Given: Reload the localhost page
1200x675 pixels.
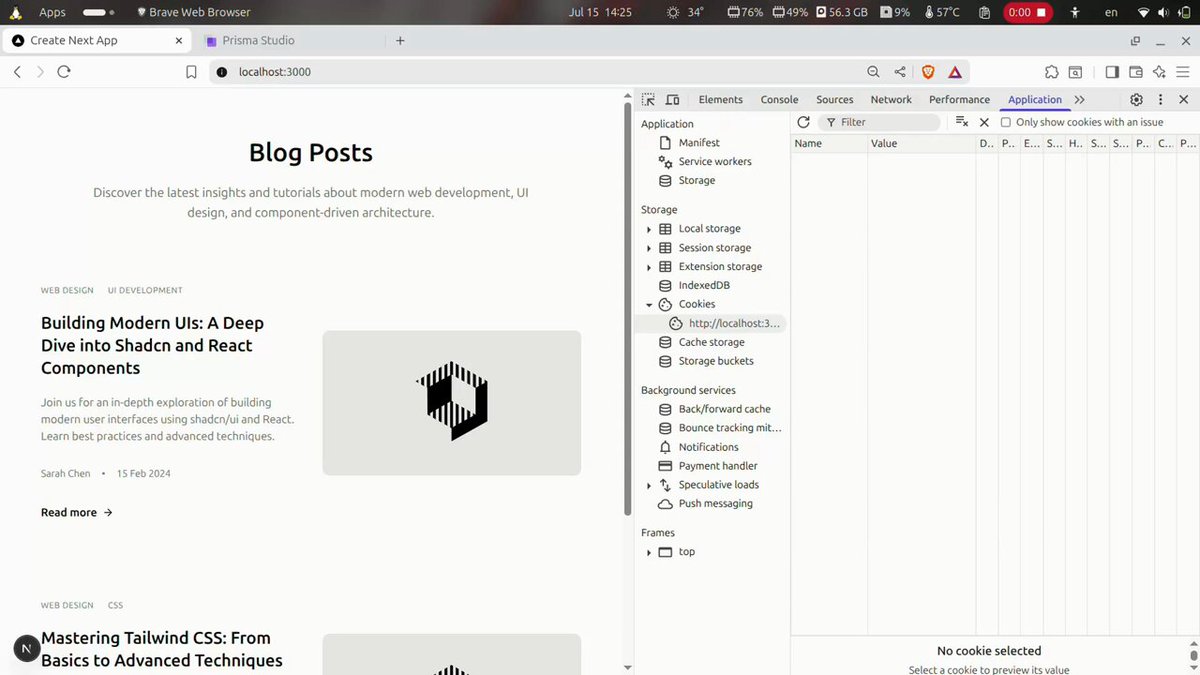Looking at the screenshot, I should click(64, 72).
